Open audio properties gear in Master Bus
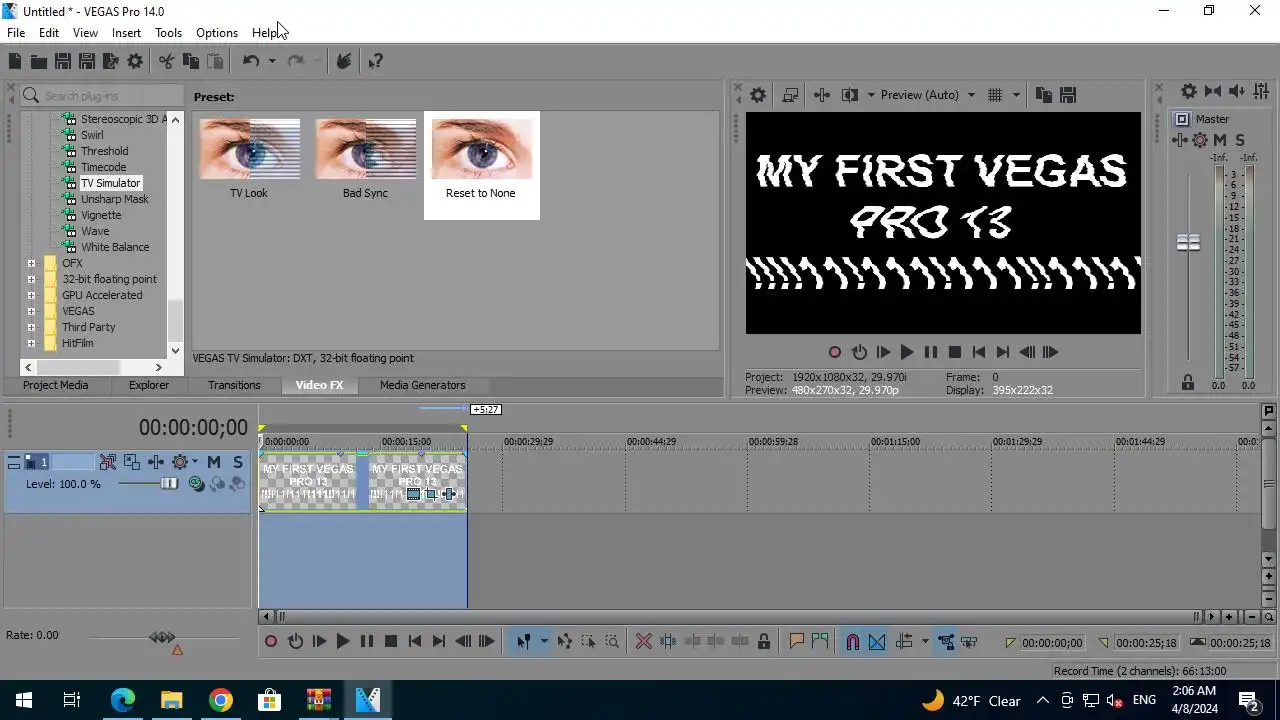Viewport: 1280px width, 720px height. [1189, 91]
